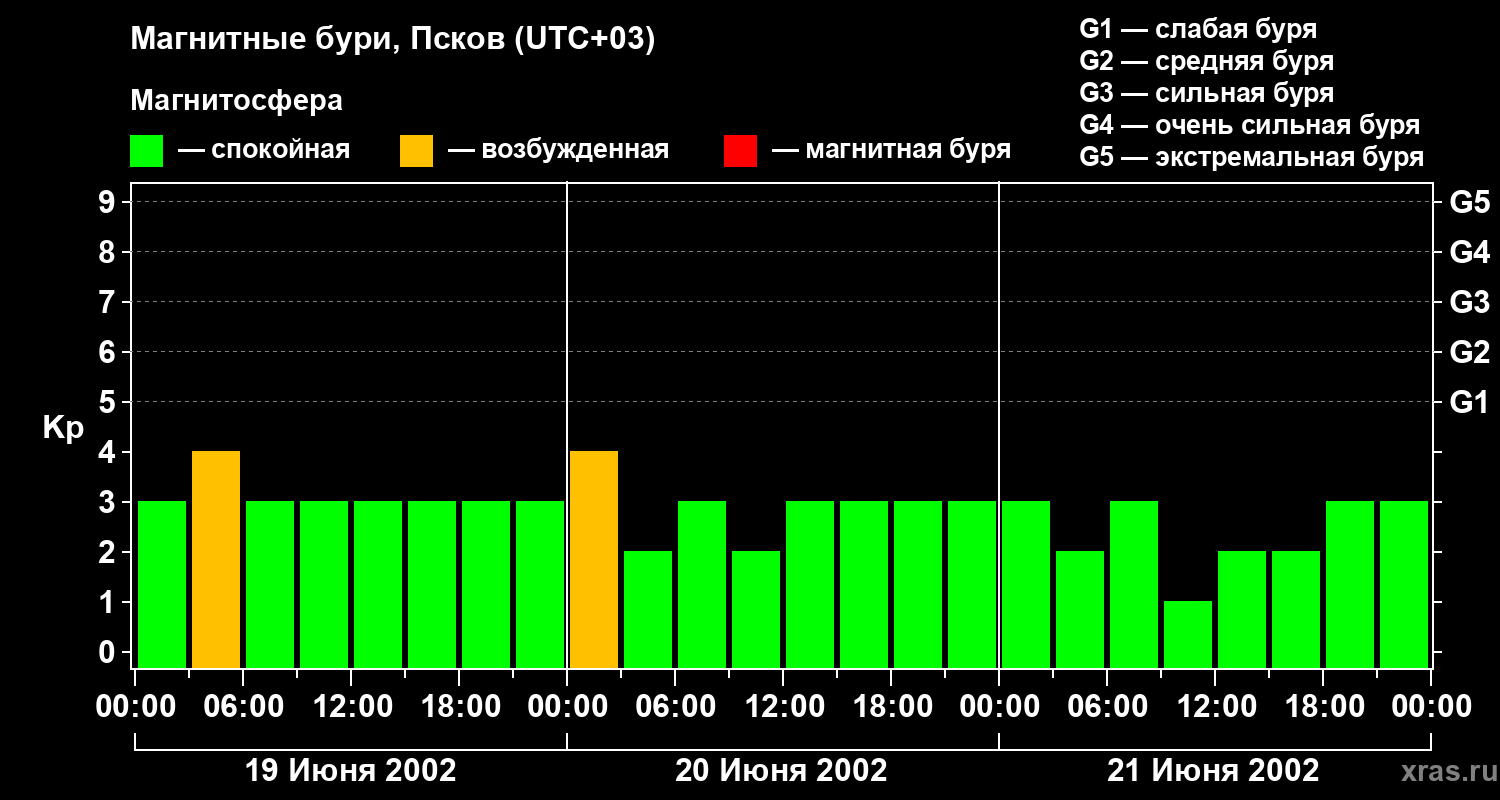1500x800 pixels.
Task: Select the last bar on 21 June
Action: tap(1404, 585)
